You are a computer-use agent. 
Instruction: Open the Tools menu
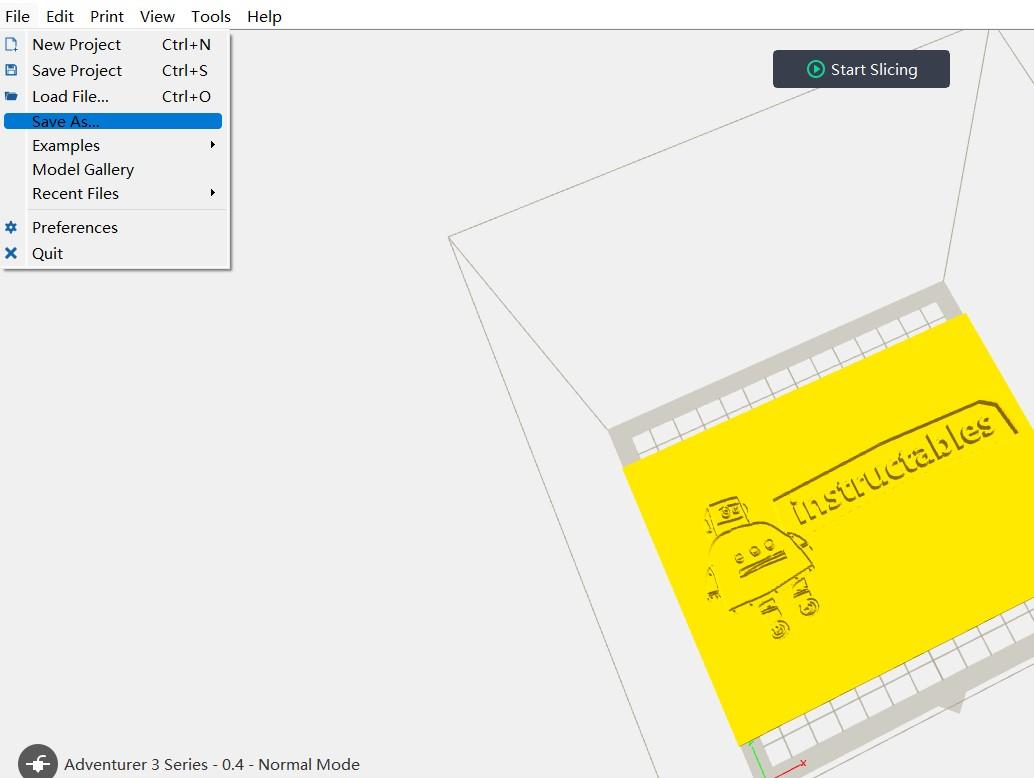coord(211,16)
